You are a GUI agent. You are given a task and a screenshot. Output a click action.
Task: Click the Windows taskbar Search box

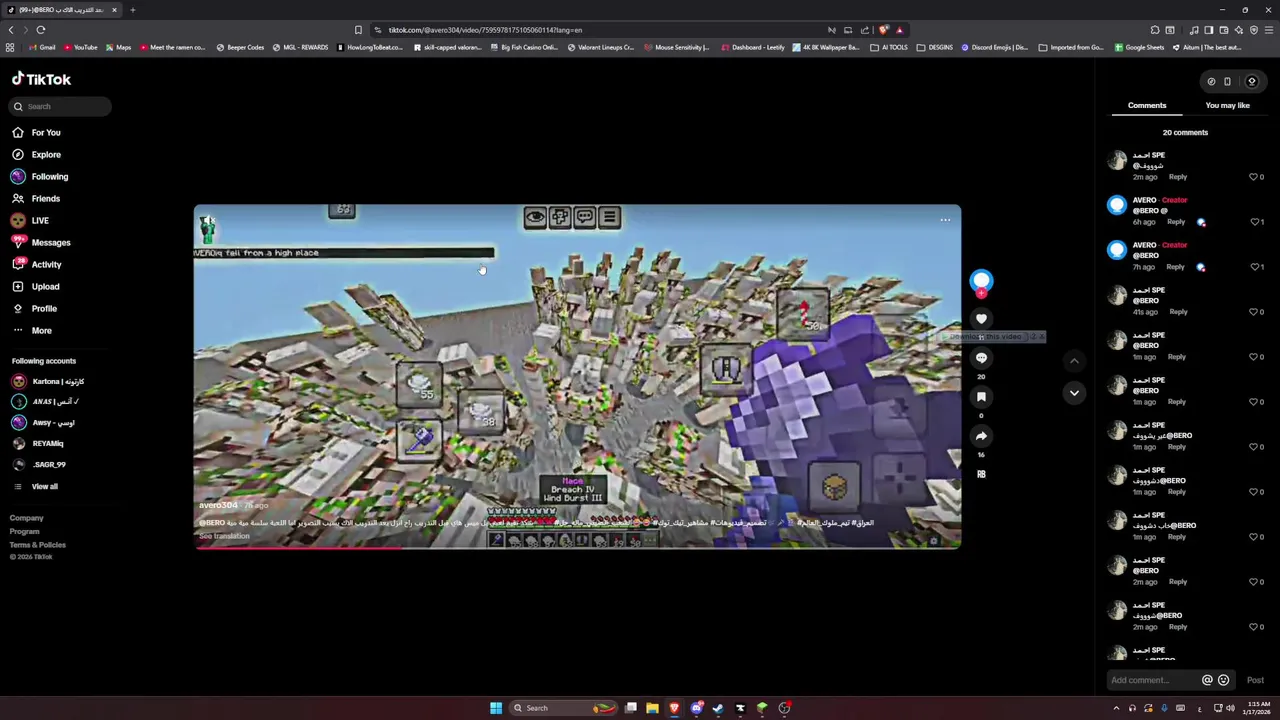pos(565,708)
